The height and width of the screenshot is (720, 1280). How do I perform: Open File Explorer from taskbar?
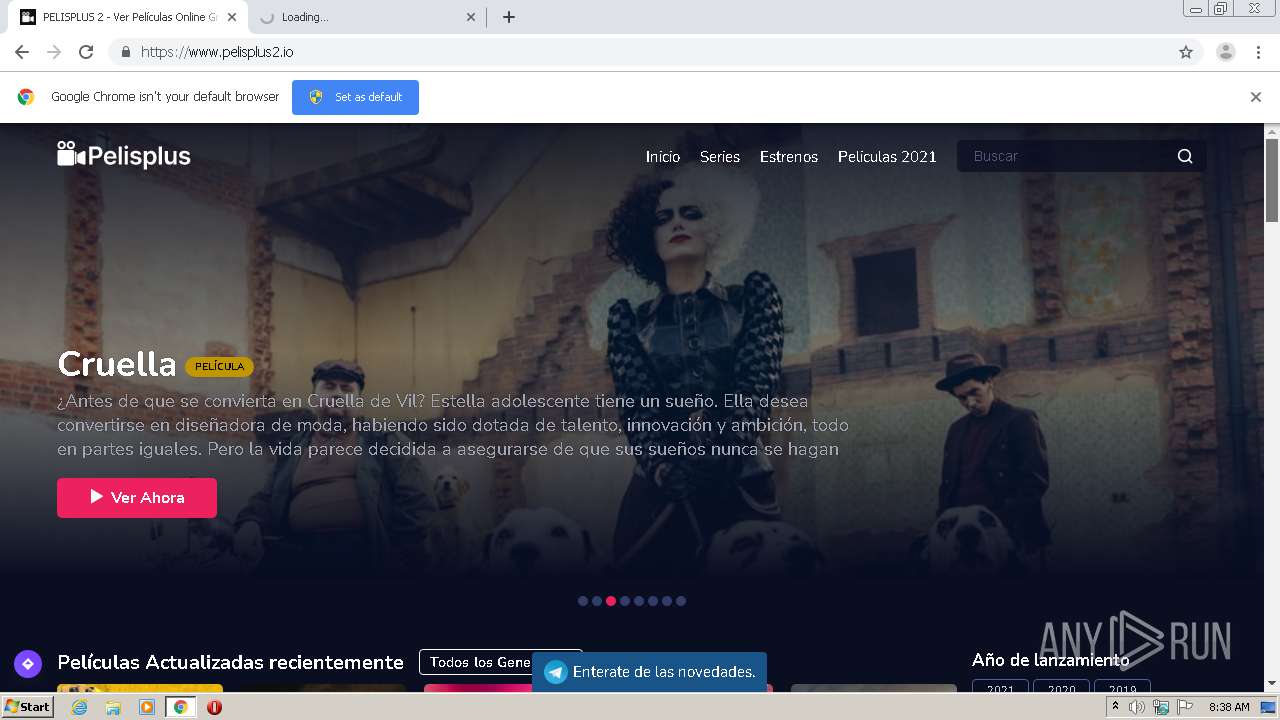[113, 707]
